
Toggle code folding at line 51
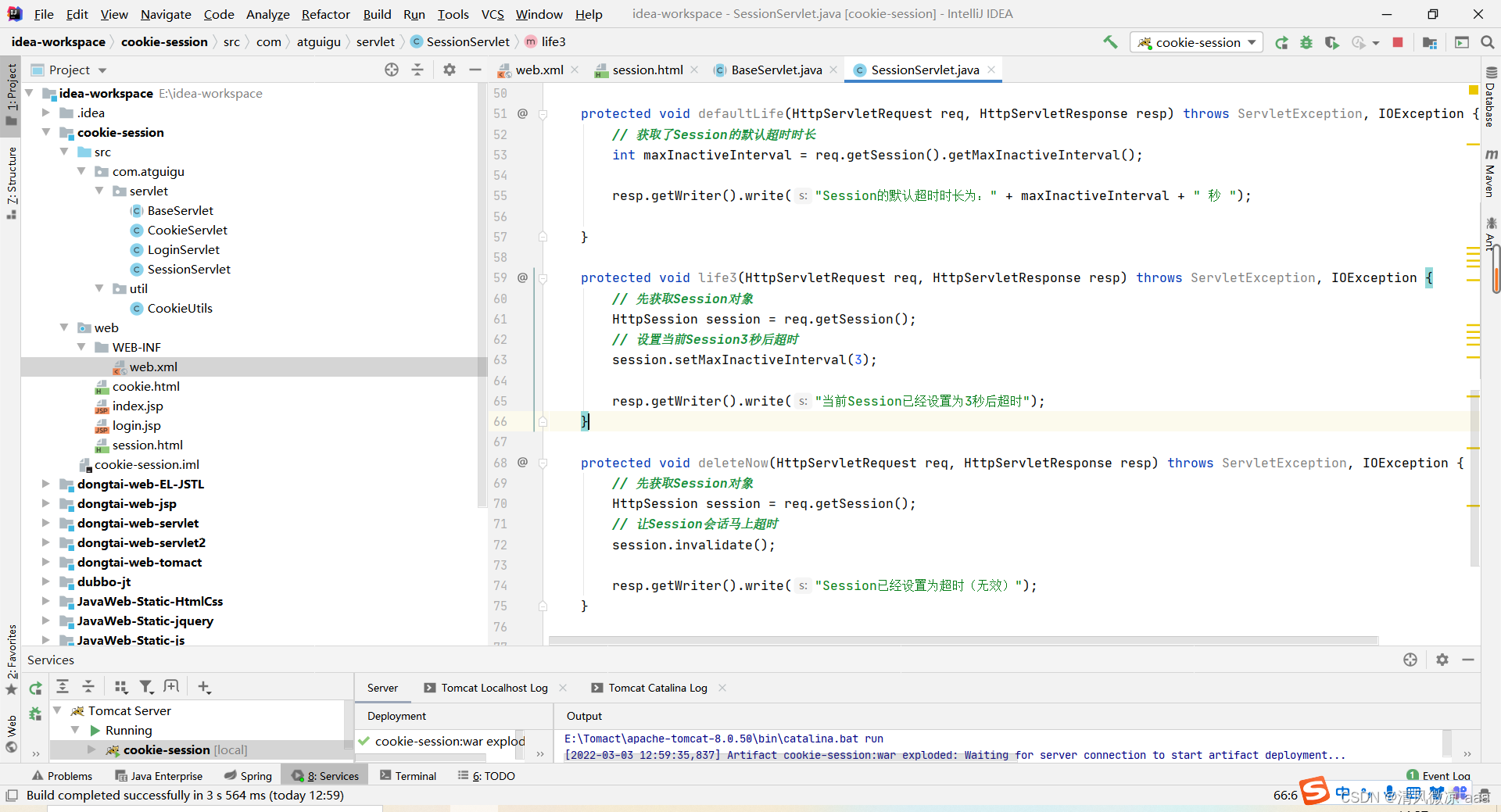543,114
